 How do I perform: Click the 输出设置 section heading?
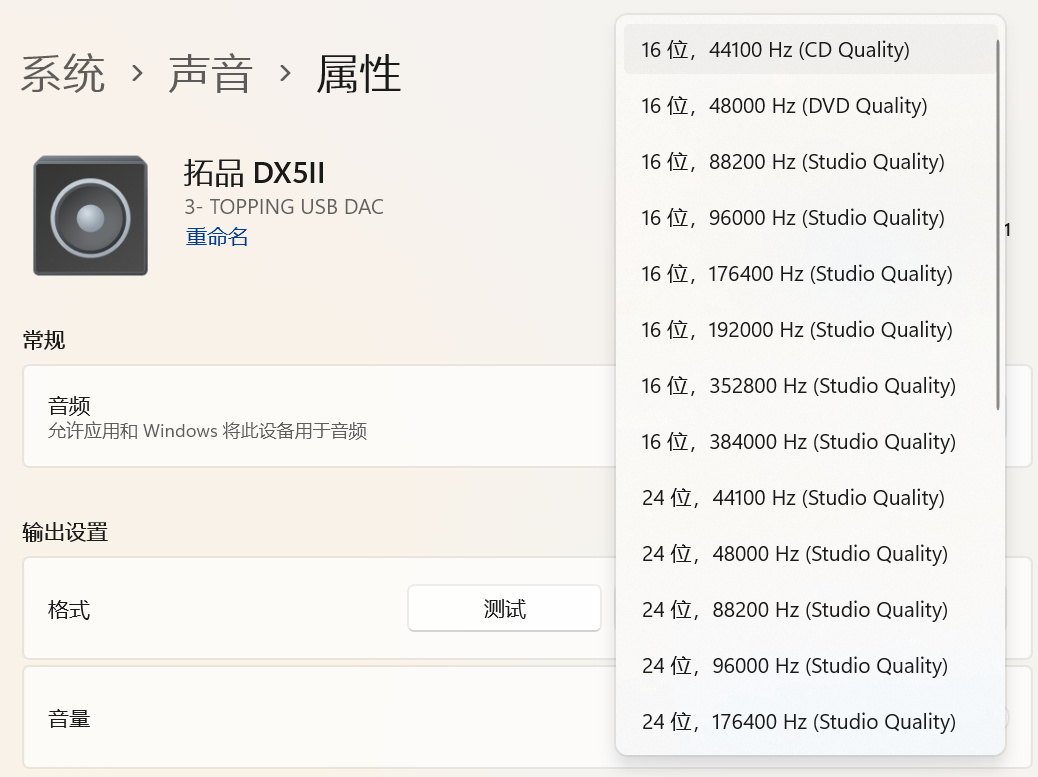[65, 532]
